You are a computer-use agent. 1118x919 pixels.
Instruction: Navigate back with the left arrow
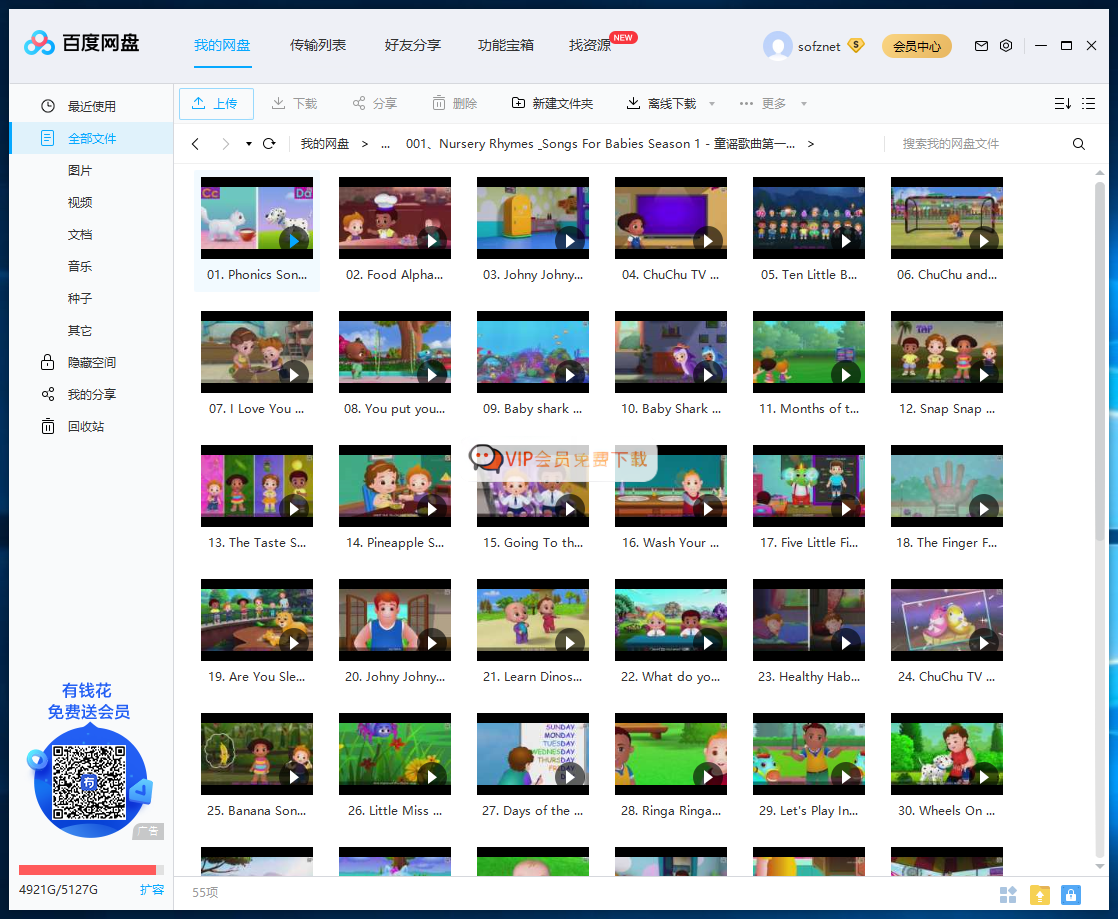point(195,143)
